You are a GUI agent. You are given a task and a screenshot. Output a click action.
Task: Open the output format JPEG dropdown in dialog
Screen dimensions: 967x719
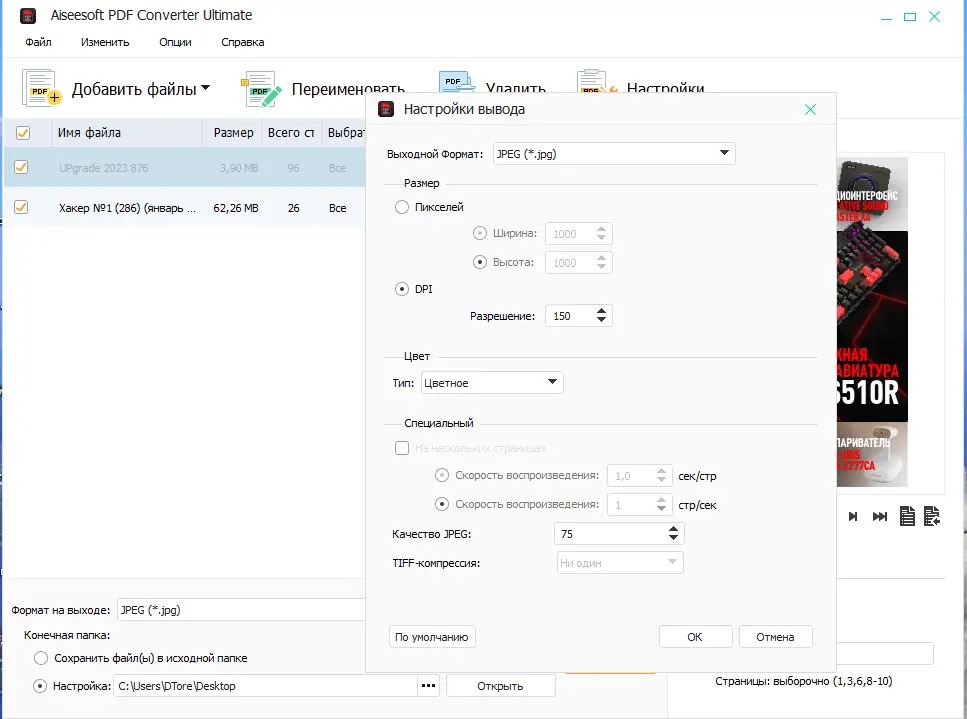[x=614, y=154]
